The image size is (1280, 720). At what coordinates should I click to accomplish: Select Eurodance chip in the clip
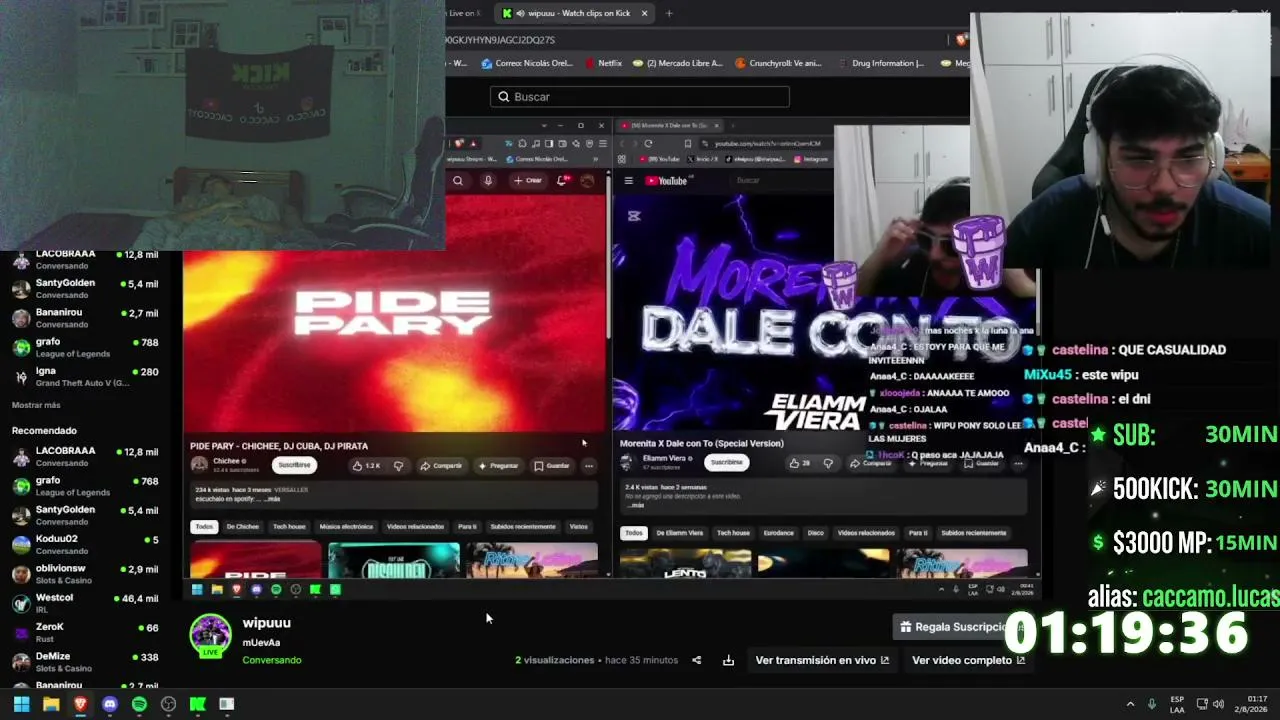[778, 533]
